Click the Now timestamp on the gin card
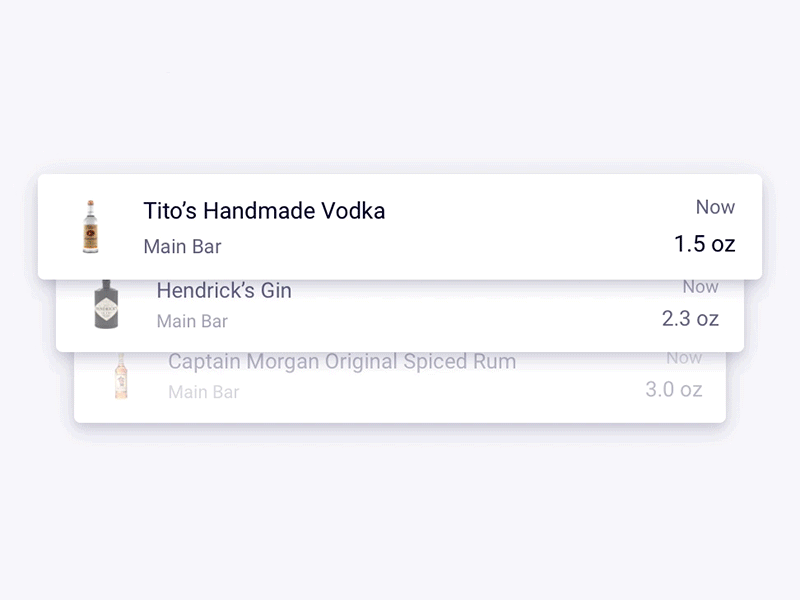 point(700,287)
